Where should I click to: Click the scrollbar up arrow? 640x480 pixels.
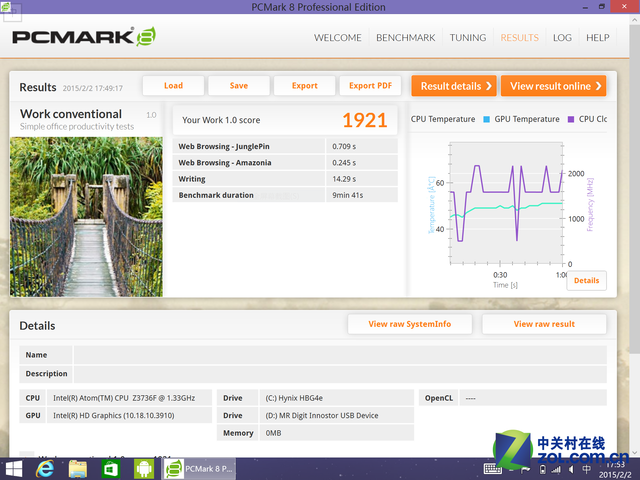coord(635,20)
